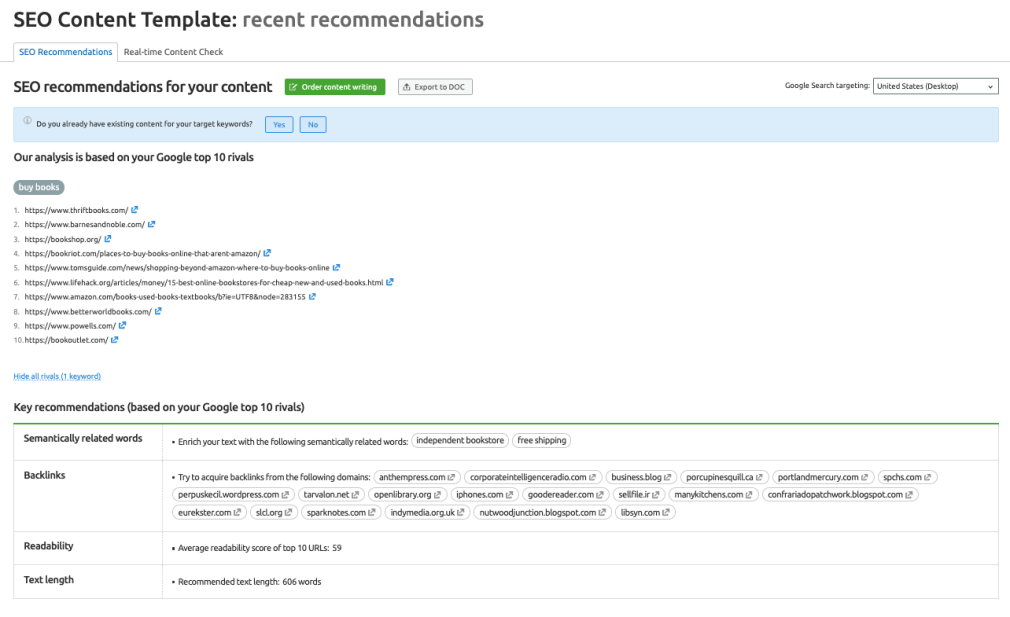The height and width of the screenshot is (617, 1010).
Task: Select the independent bookstore keyword chip
Action: pos(458,441)
